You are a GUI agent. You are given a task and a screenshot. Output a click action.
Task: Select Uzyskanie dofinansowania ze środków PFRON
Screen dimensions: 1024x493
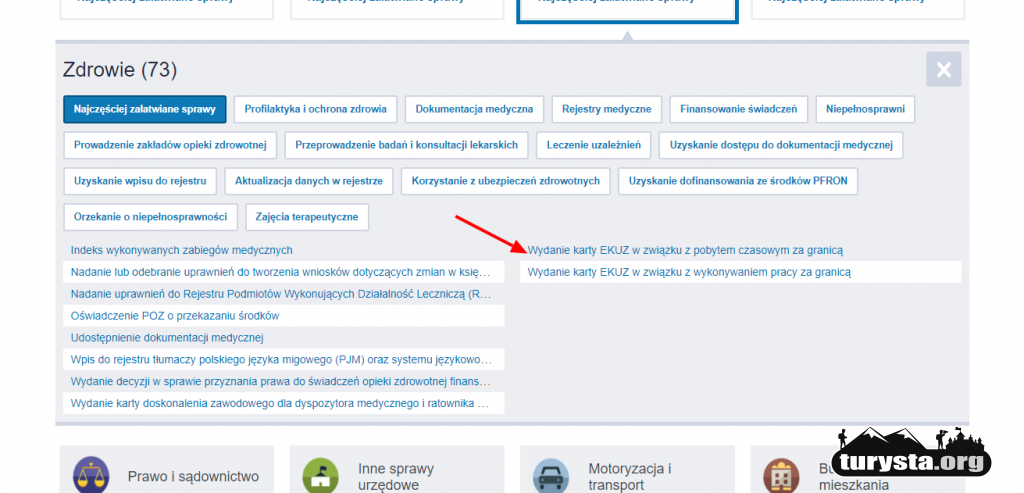pos(738,181)
